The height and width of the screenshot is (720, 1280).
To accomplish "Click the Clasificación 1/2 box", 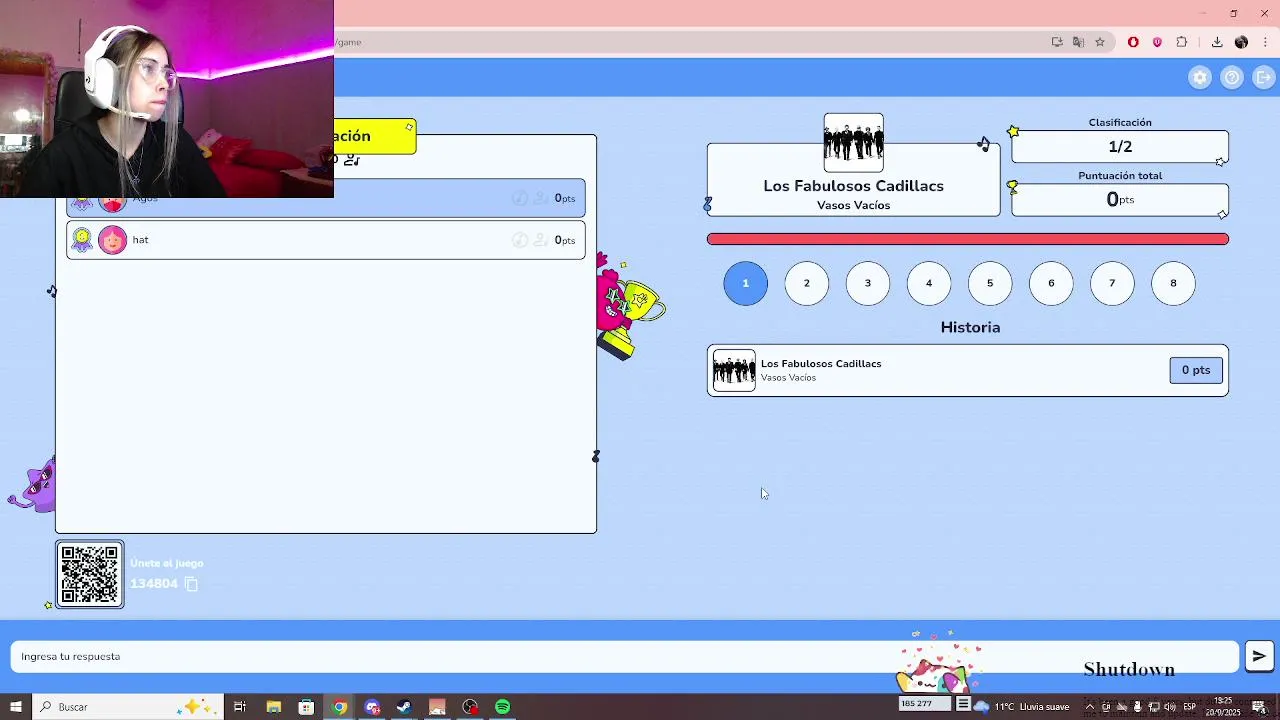I will (x=1120, y=147).
